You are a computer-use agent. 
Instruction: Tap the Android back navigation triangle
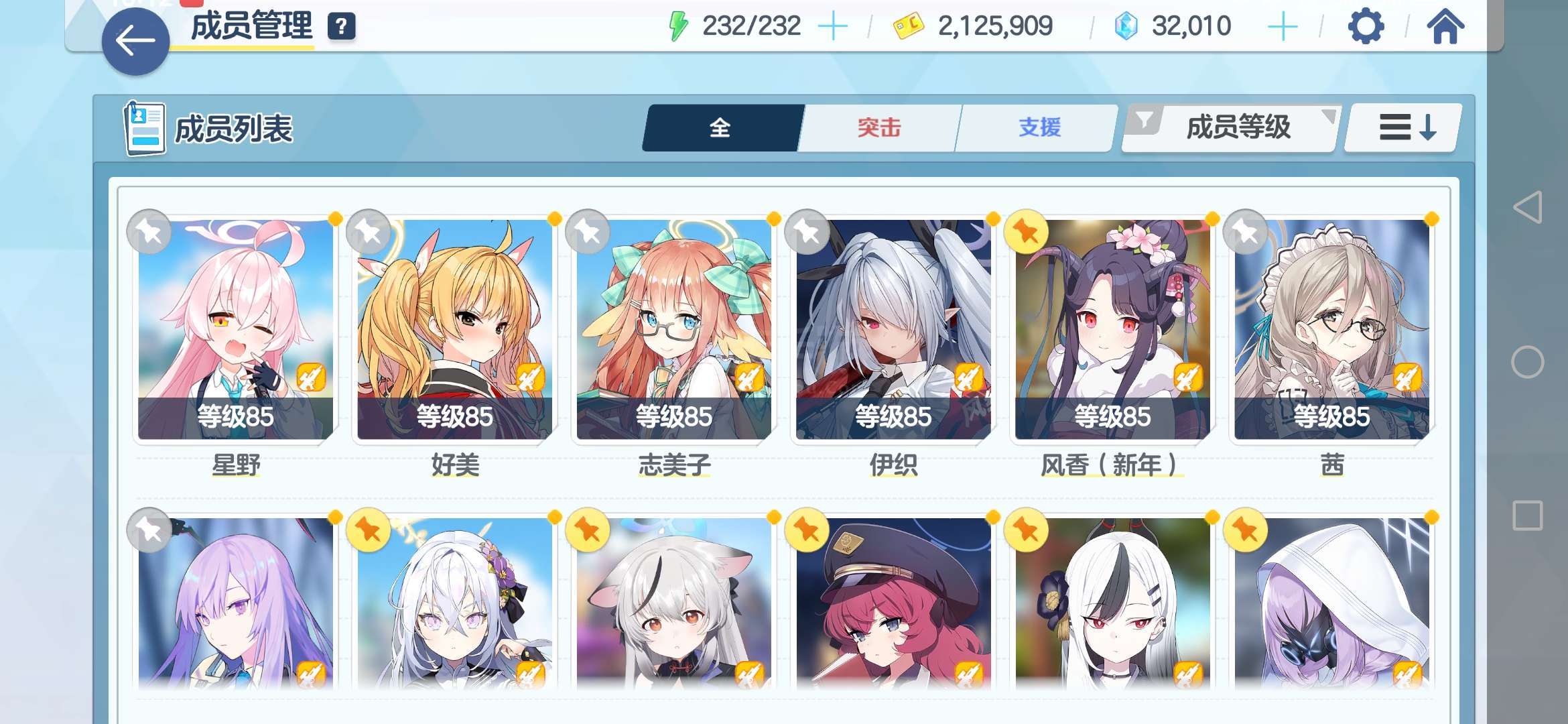1528,207
